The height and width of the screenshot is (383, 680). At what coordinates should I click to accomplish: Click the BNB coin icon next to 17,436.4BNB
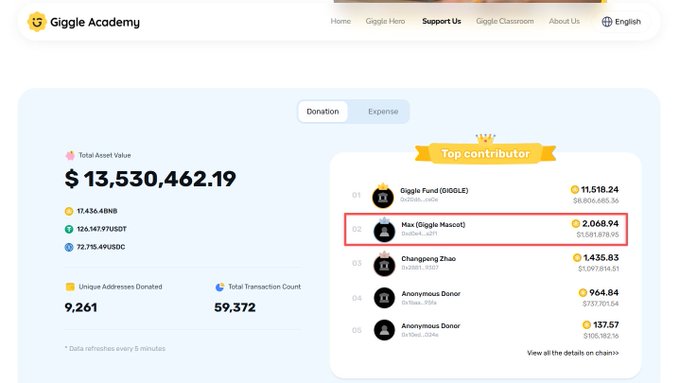(69, 211)
